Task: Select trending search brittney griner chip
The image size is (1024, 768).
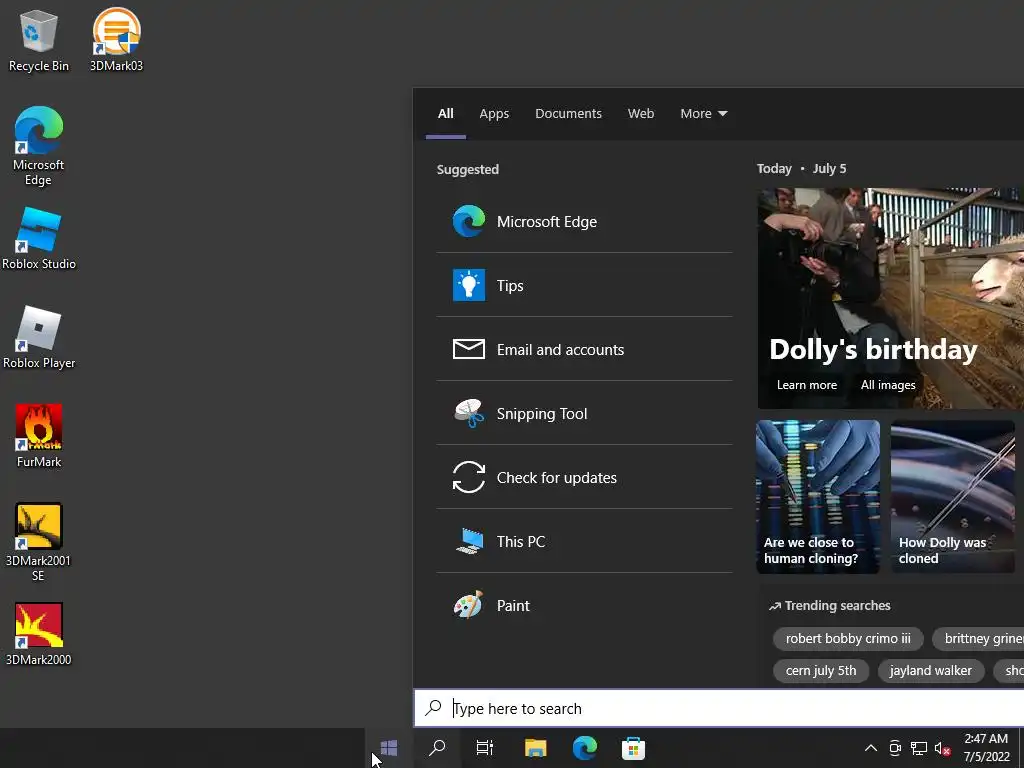Action: coord(978,639)
